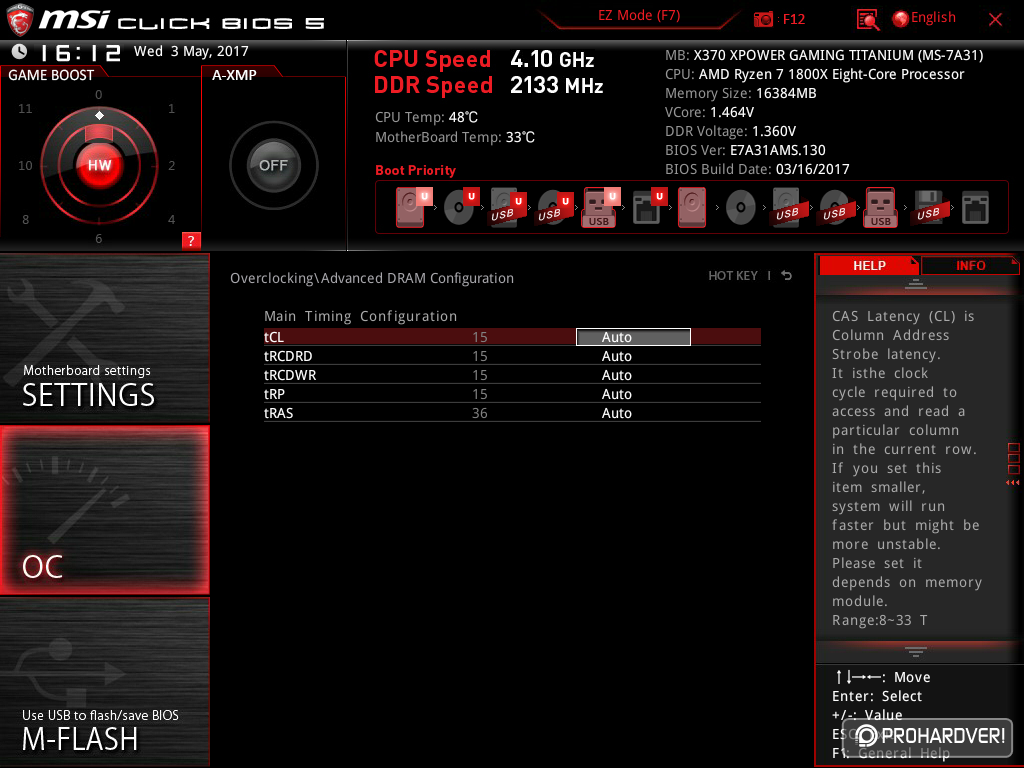Open the BIOS search magnifier icon
The image size is (1024, 768).
867,20
